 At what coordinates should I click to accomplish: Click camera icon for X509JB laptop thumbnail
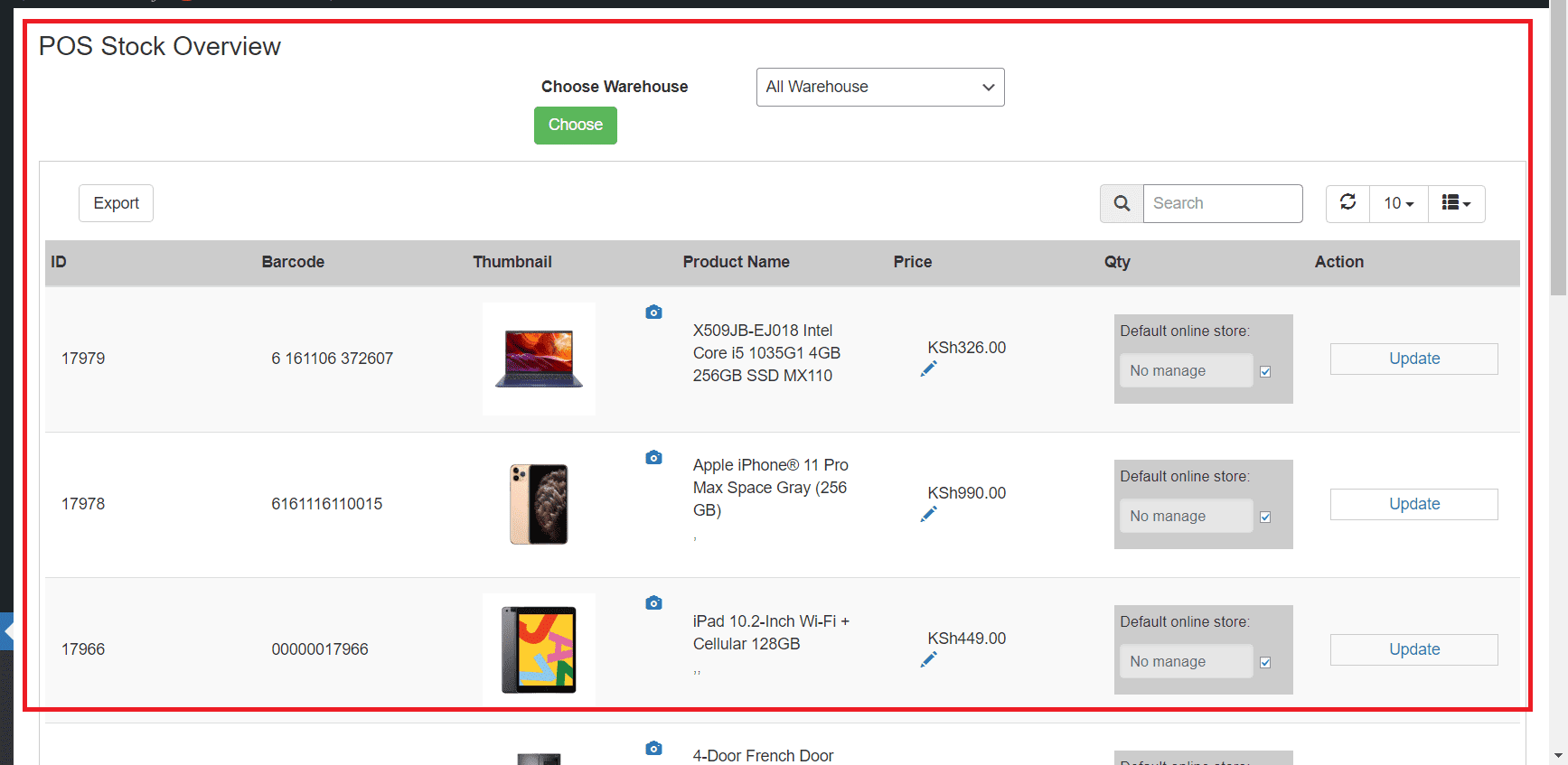tap(653, 313)
